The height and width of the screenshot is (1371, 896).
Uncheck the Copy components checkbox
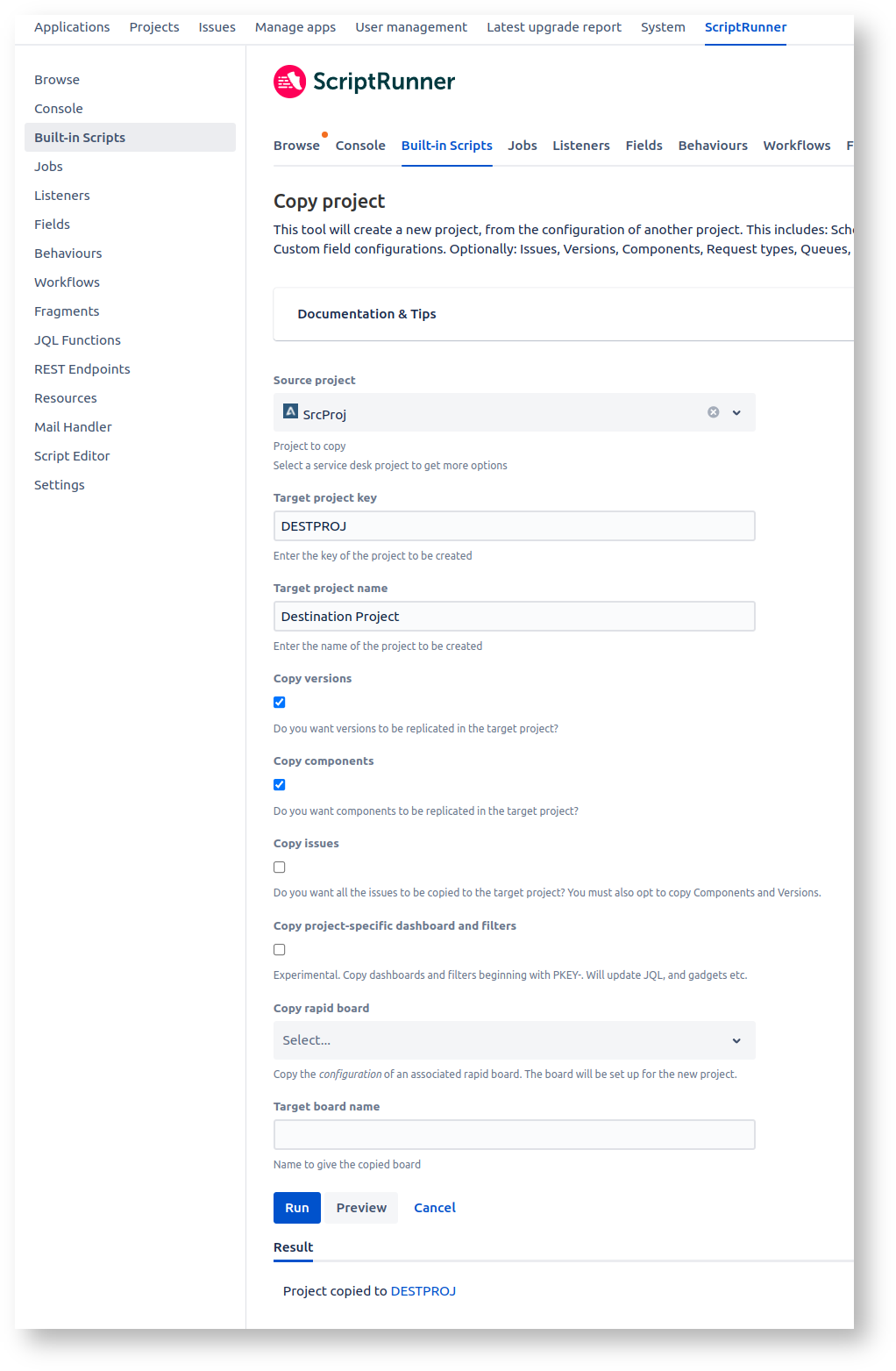[x=280, y=785]
